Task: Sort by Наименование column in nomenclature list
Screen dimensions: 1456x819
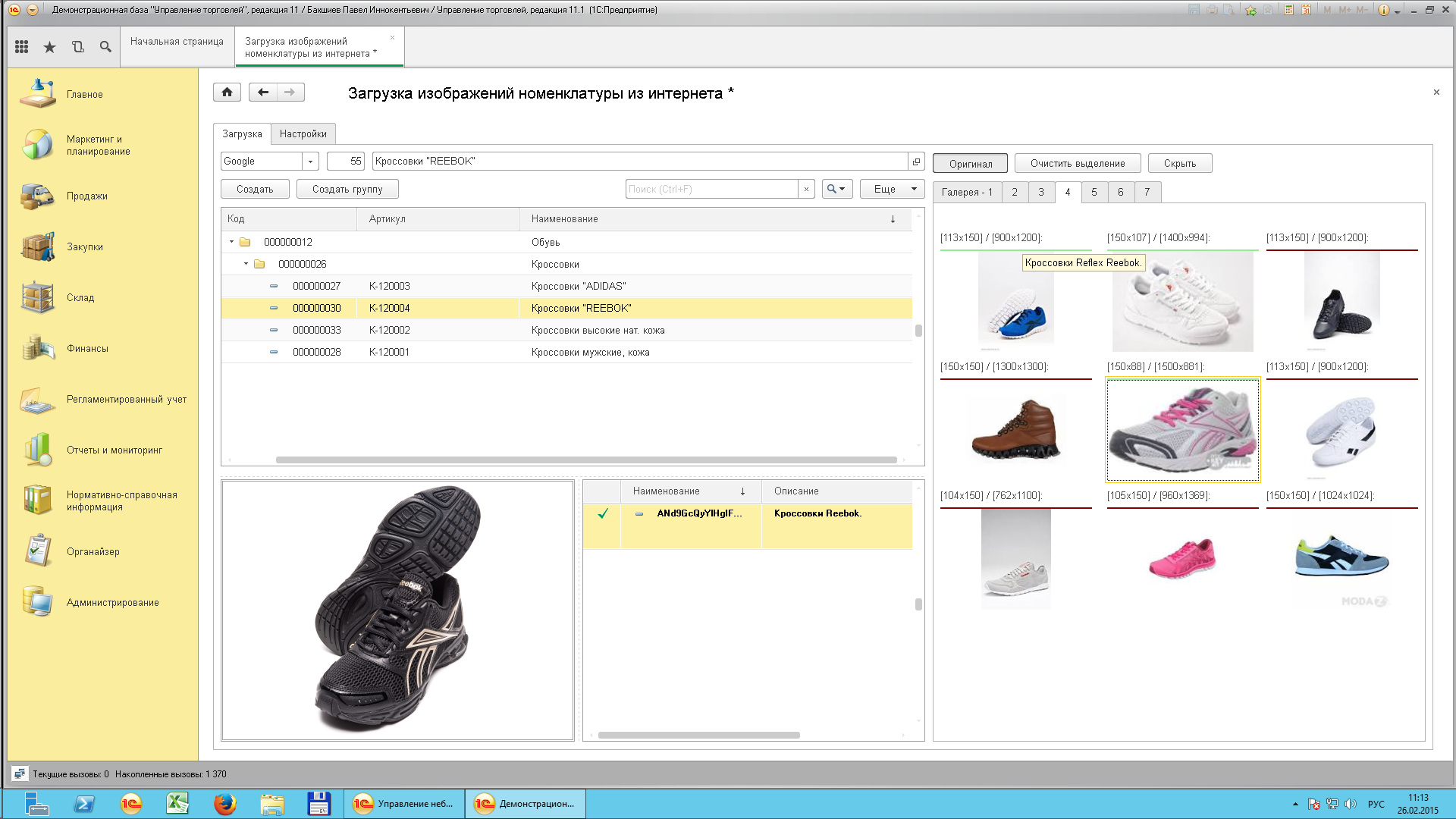Action: [714, 219]
